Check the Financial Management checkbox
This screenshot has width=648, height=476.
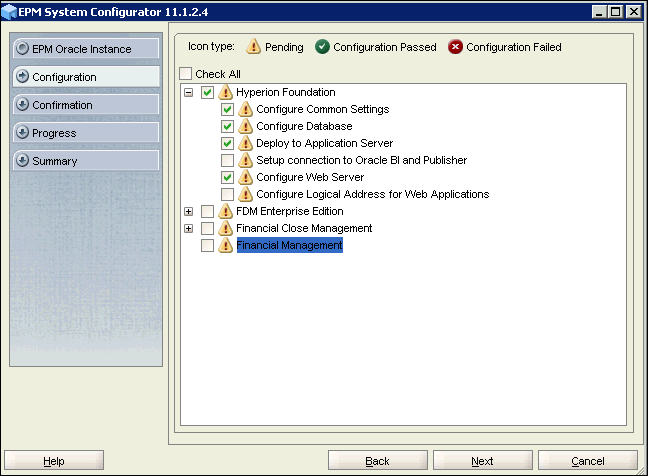click(207, 245)
